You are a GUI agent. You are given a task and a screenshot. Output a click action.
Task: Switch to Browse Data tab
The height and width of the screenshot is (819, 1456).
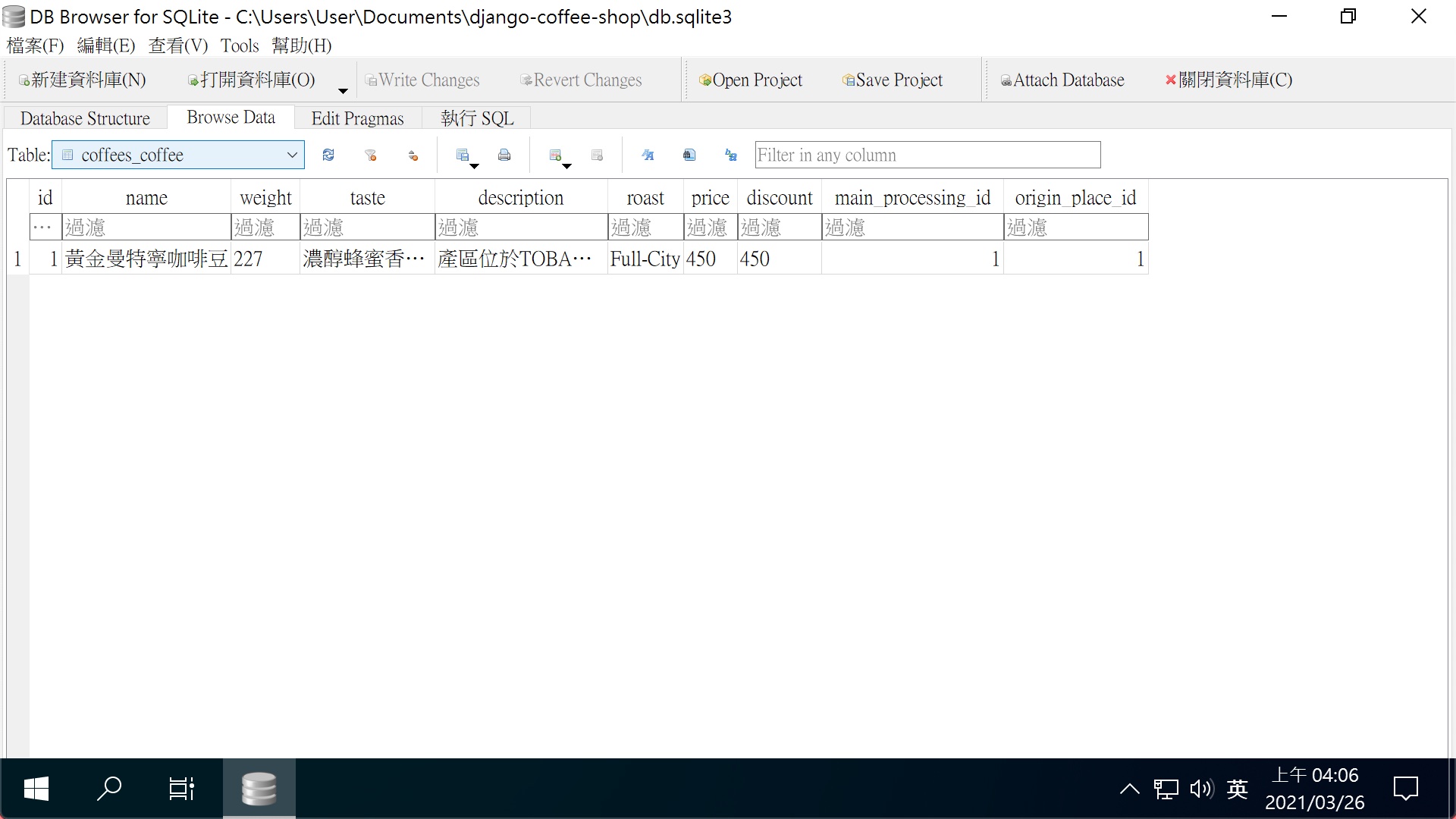pyautogui.click(x=231, y=118)
